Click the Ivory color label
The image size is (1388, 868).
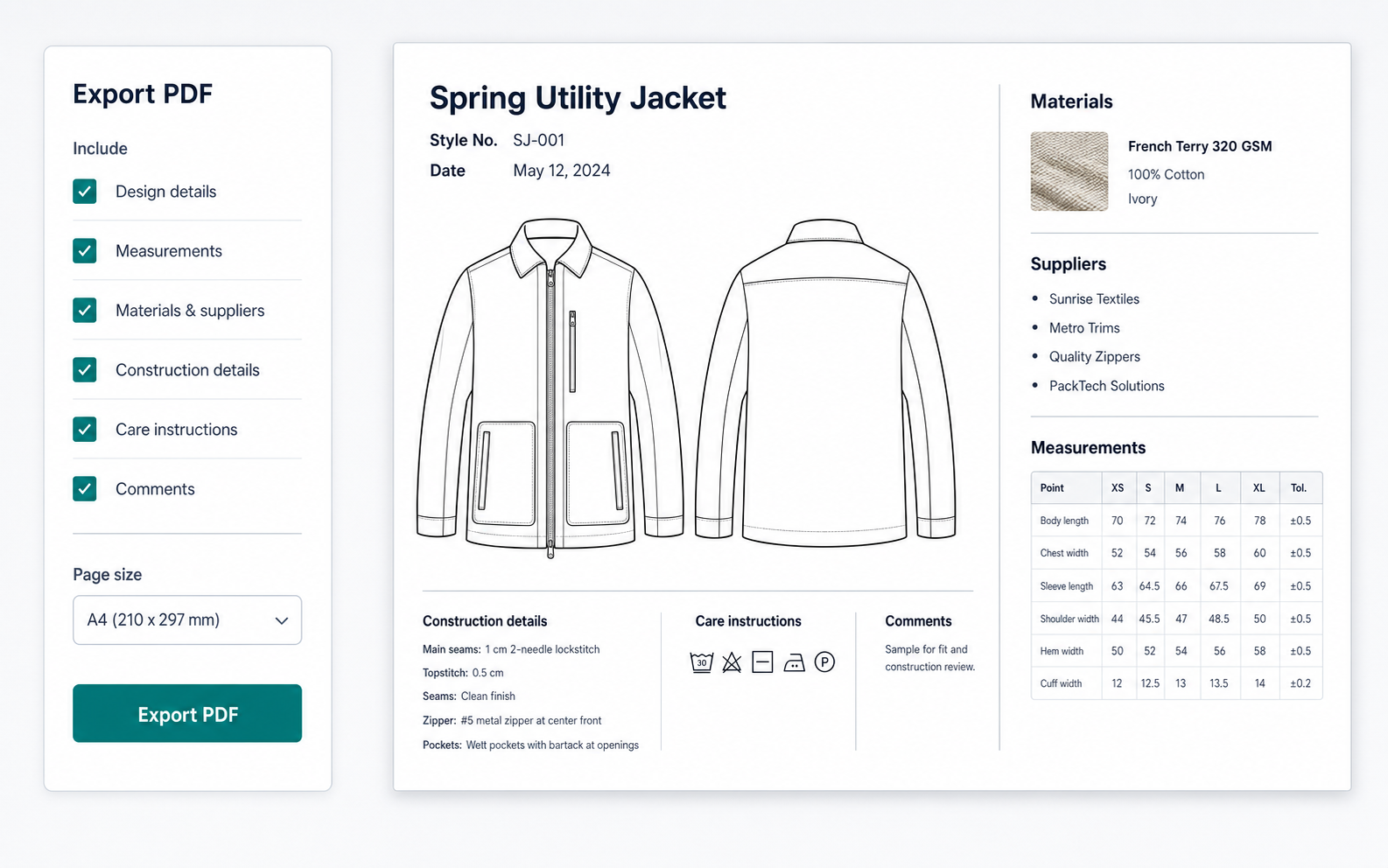1142,199
